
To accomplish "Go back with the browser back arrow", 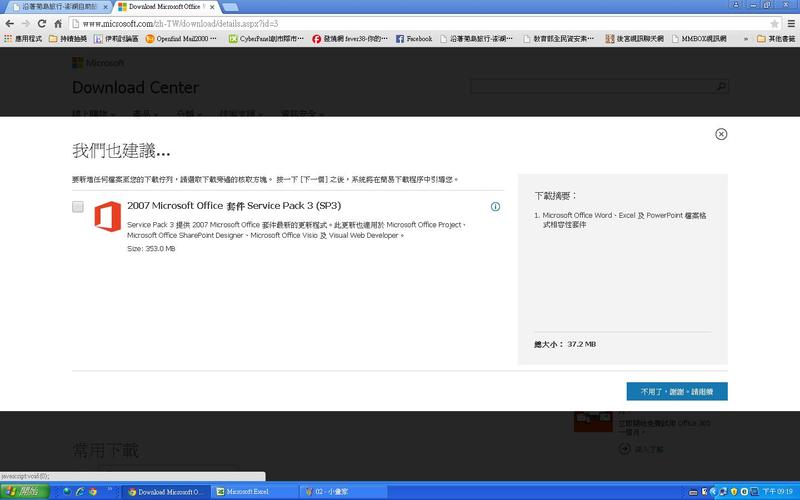I will coord(10,23).
